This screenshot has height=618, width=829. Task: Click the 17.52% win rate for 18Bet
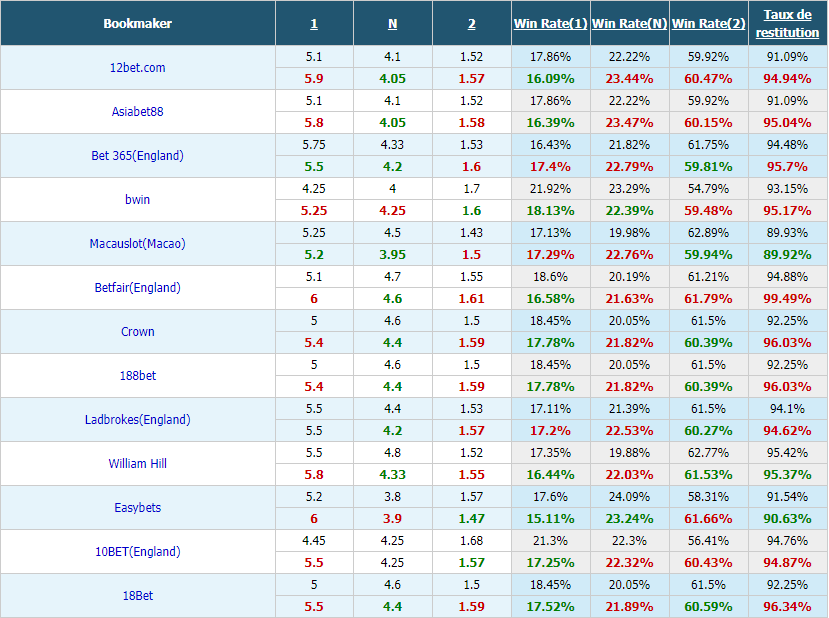[550, 606]
